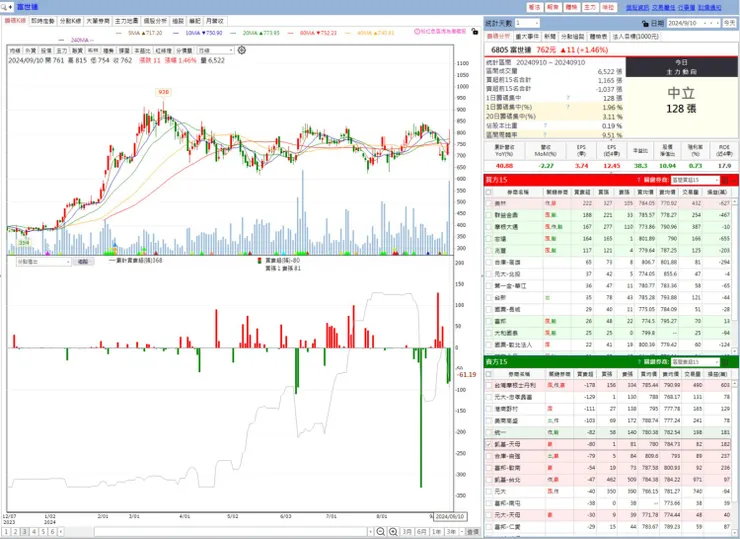Toggle the 外資 chart overlay button
The height and width of the screenshot is (539, 740).
(30, 51)
